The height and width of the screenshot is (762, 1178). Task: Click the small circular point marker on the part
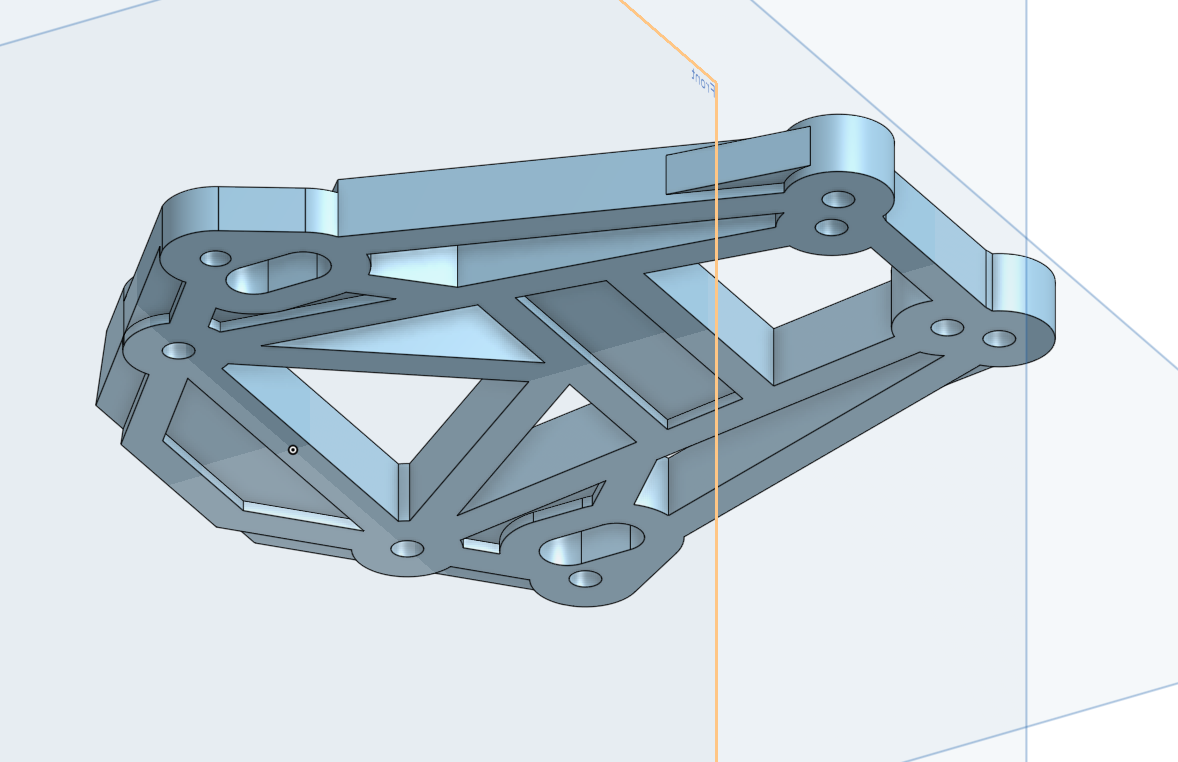293,449
